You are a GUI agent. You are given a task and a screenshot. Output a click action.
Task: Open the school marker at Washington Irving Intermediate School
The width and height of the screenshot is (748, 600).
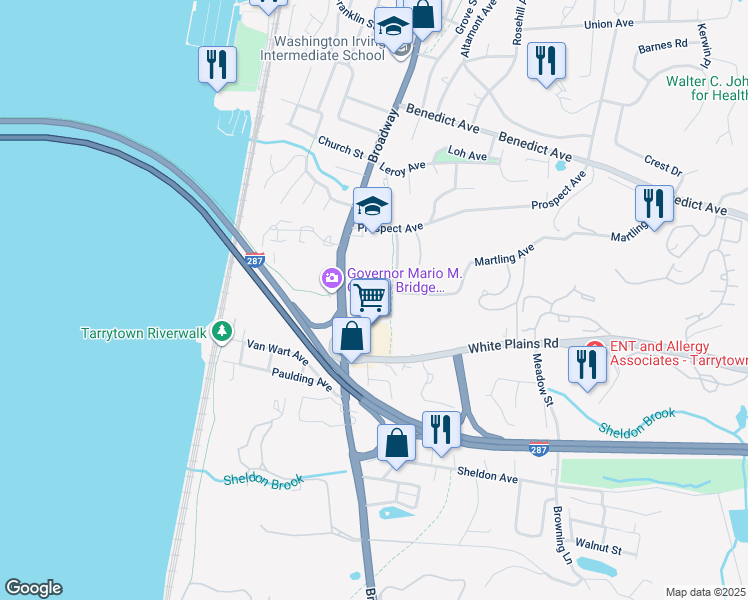click(x=393, y=28)
